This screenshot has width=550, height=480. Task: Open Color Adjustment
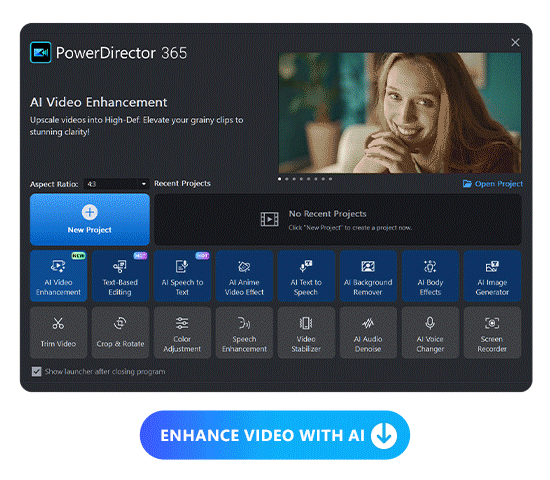coord(182,333)
